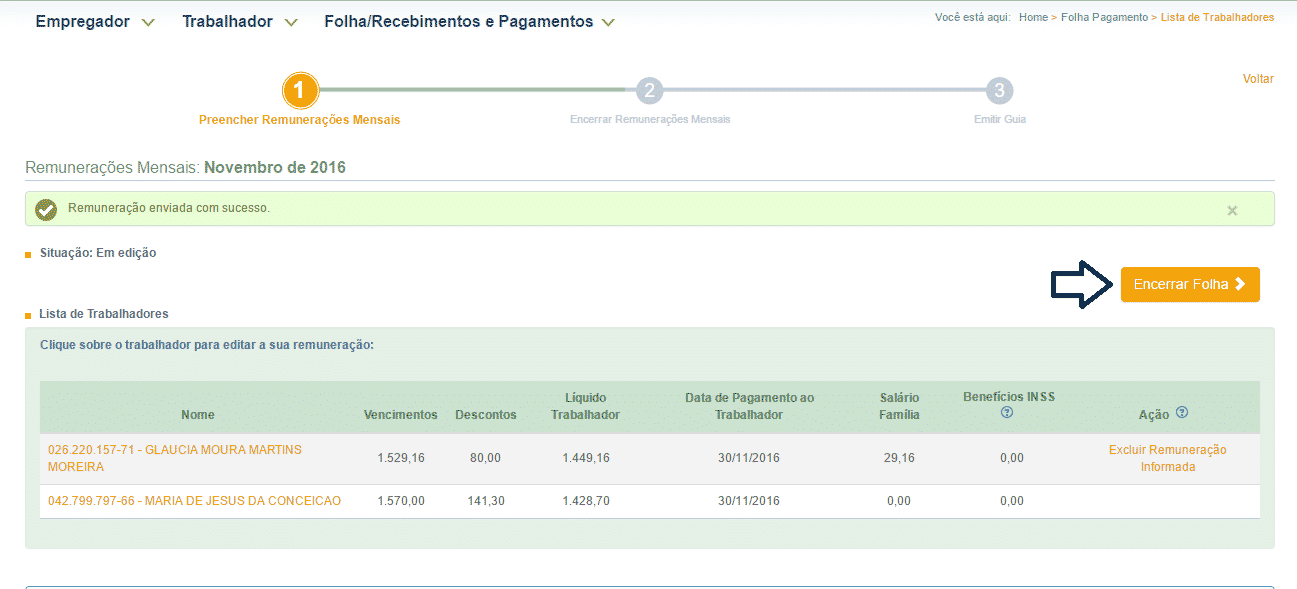
Task: Click the Lista de Trabalhadores heading
Action: [104, 314]
